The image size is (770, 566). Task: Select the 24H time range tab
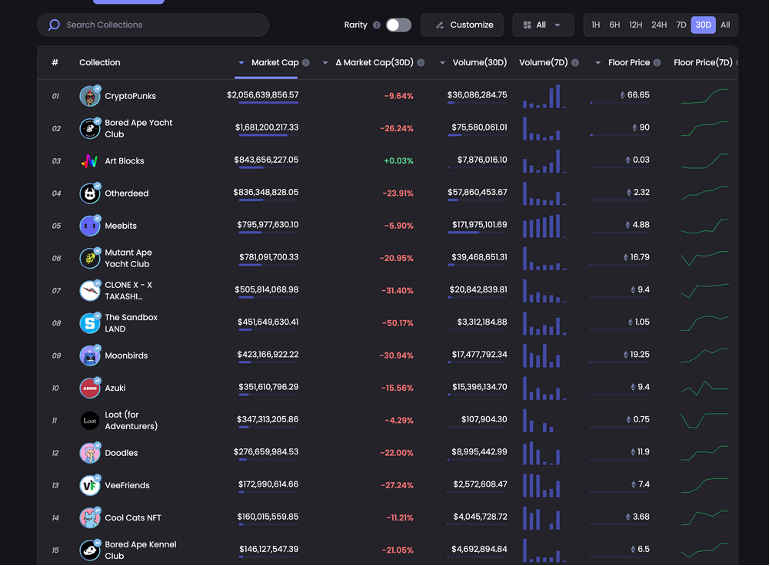pyautogui.click(x=659, y=25)
